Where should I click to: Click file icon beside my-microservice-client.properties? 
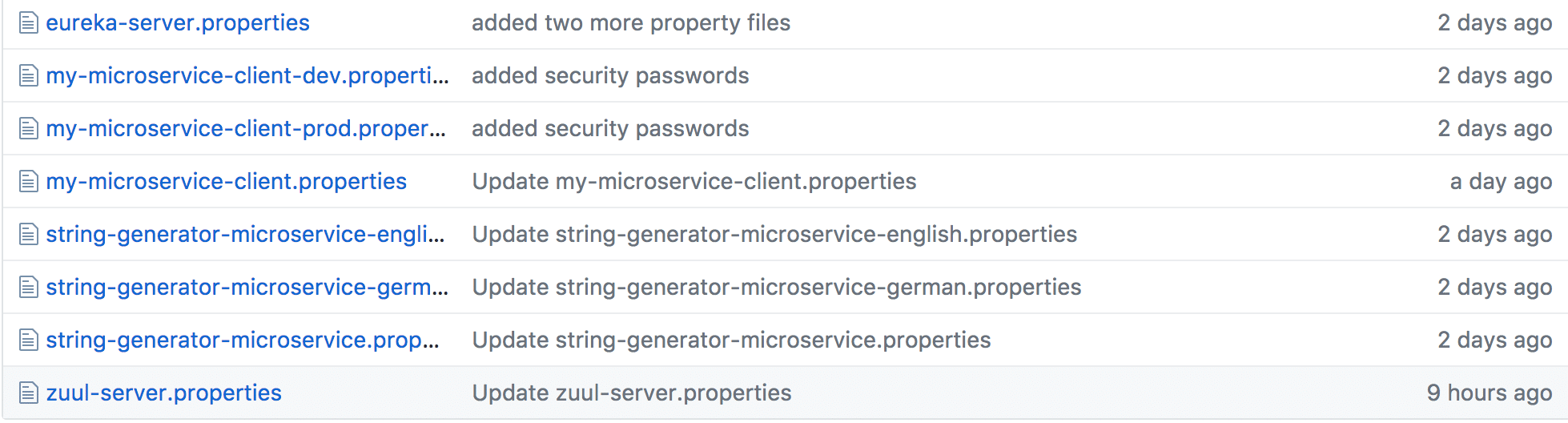coord(29,182)
